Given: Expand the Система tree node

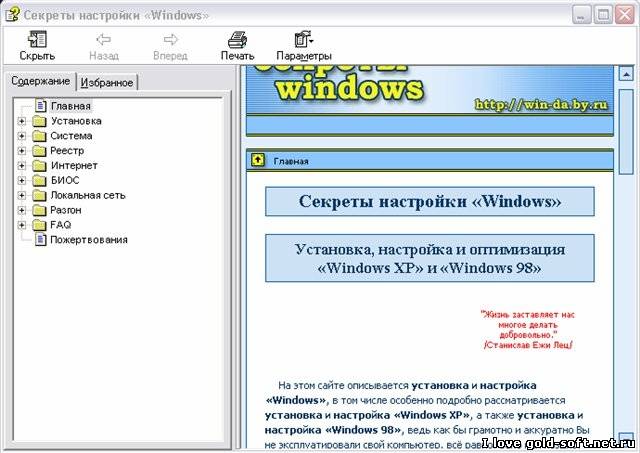Looking at the screenshot, I should click(x=22, y=136).
